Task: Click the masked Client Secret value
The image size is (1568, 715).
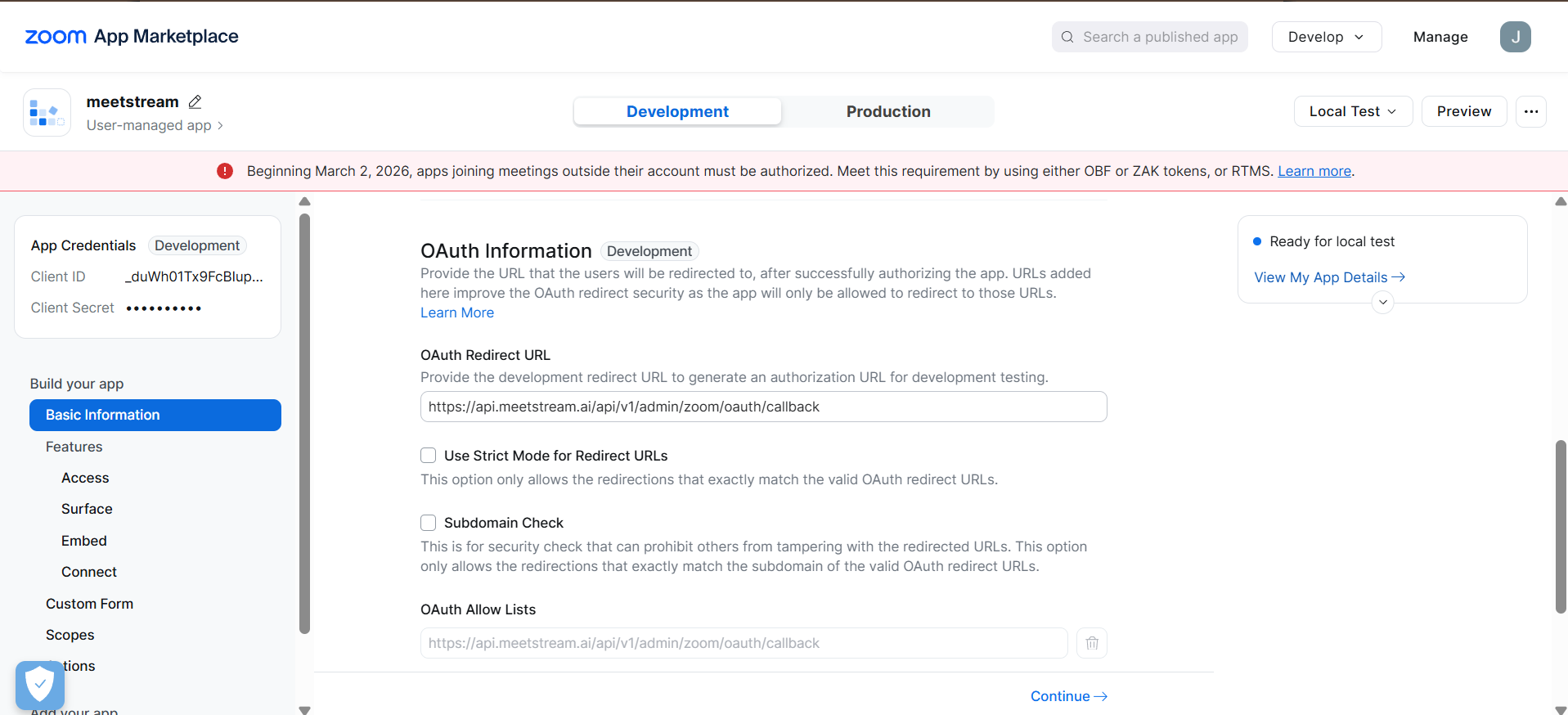Action: 164,308
